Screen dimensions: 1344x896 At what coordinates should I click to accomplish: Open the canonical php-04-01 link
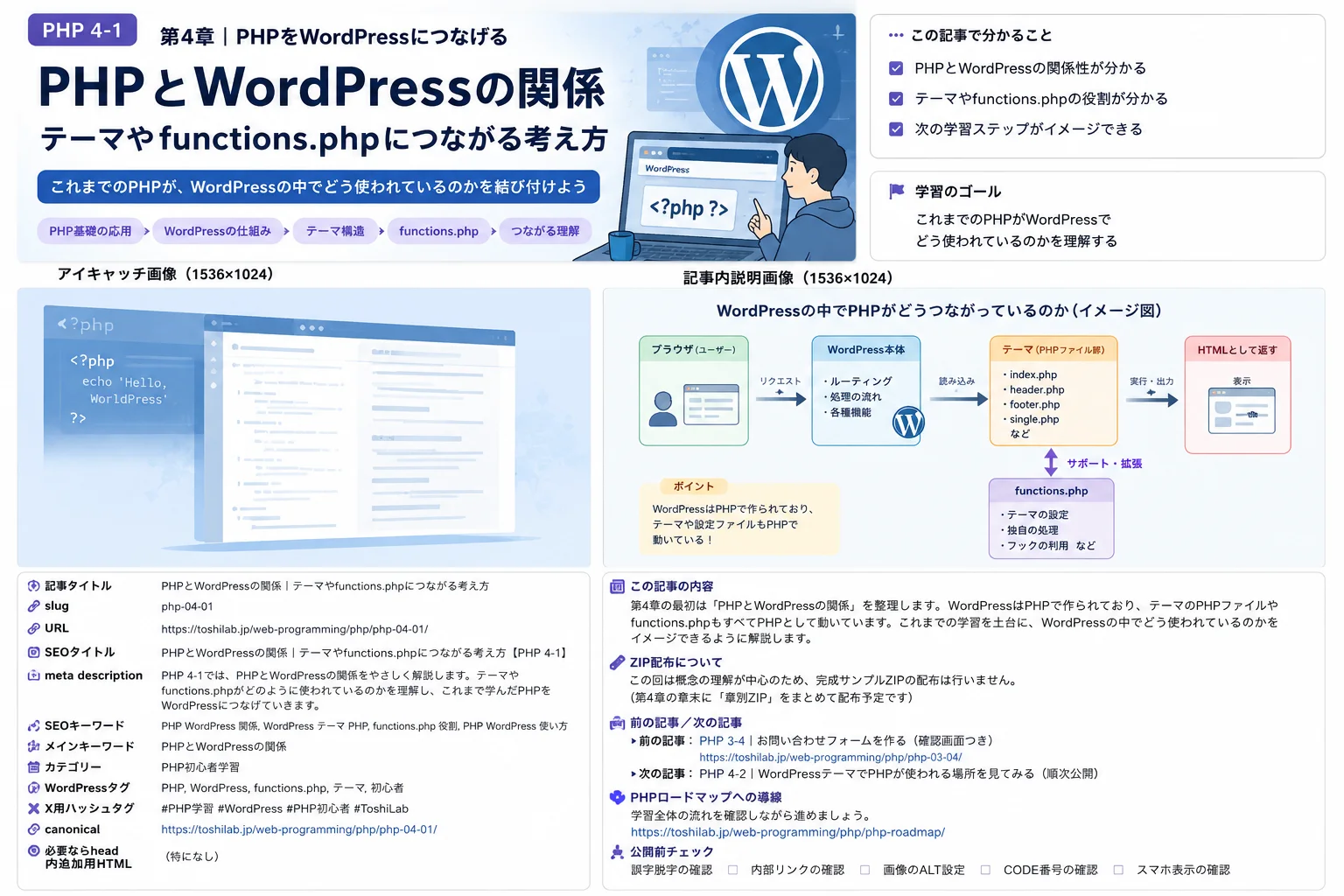(299, 829)
